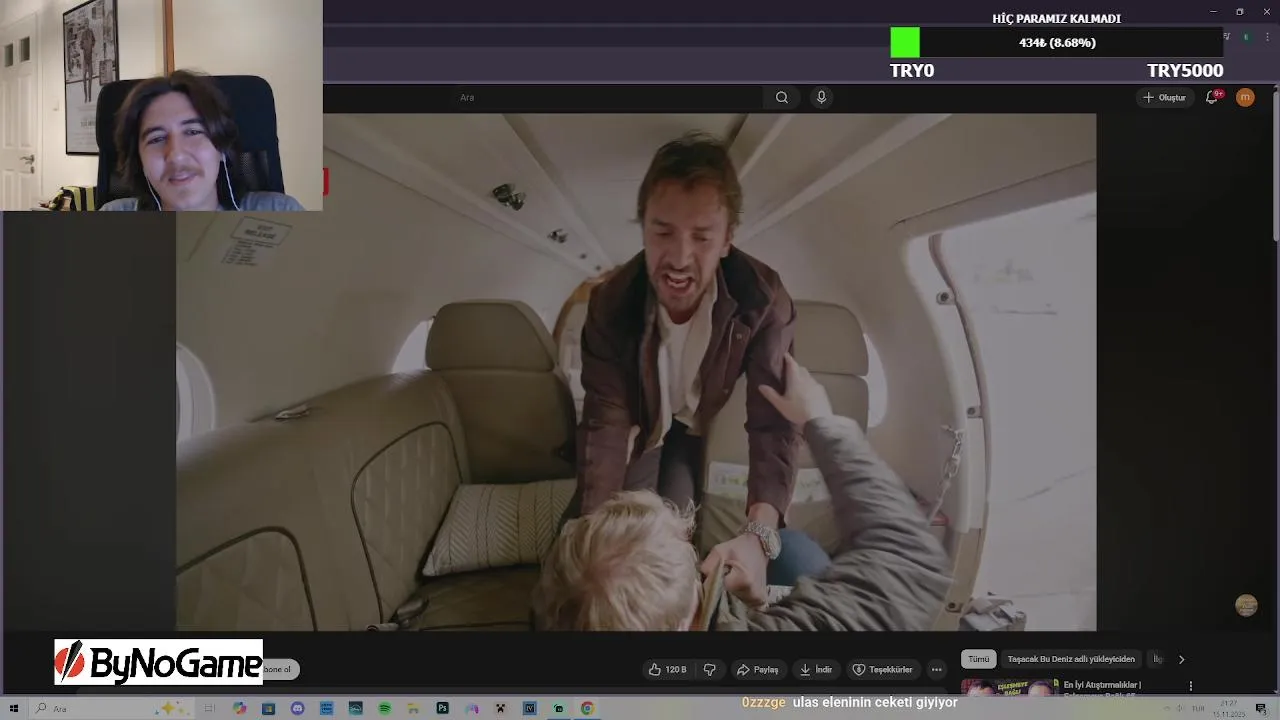The image size is (1280, 720).
Task: Open En İyi Atıştırmalıklar video thumbnail
Action: tap(1009, 686)
